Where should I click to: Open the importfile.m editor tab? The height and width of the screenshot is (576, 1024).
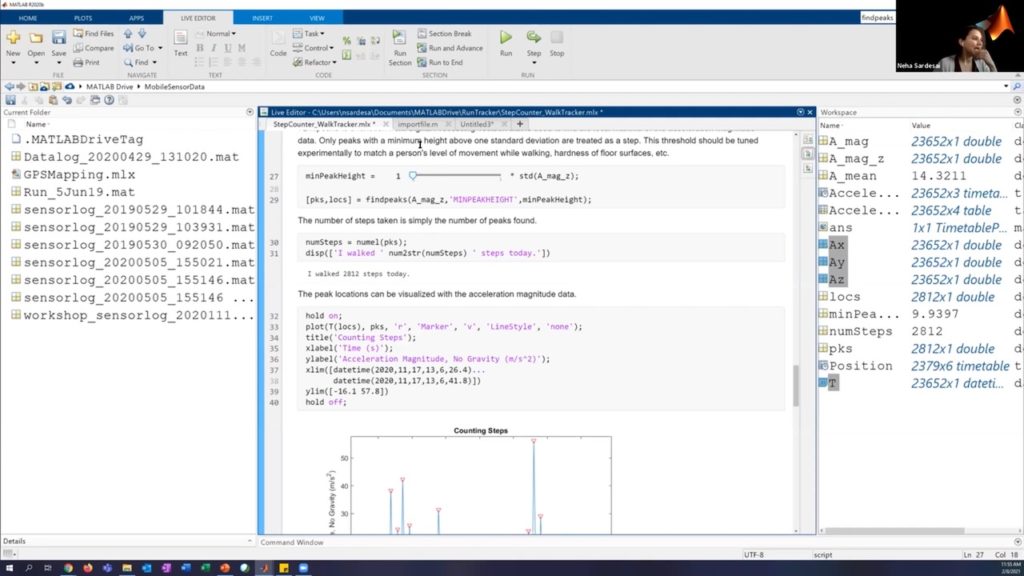[416, 124]
